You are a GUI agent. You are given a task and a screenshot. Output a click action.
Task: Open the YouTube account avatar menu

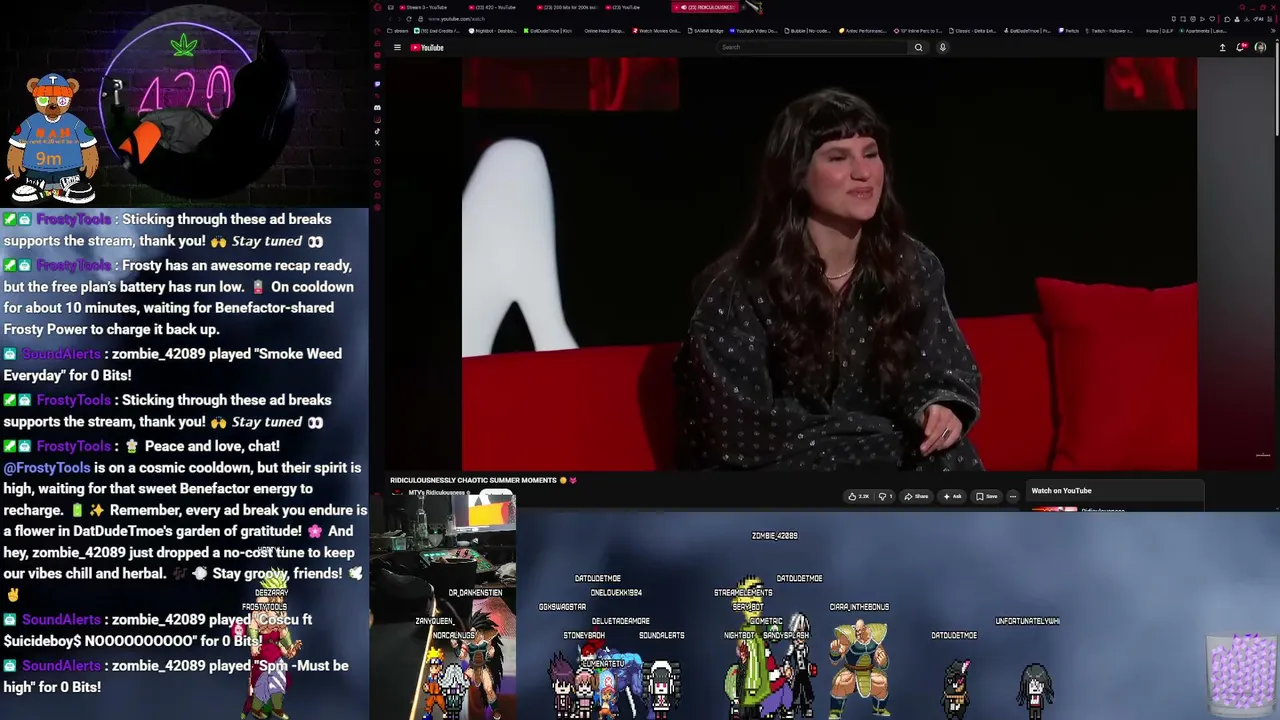click(1260, 47)
